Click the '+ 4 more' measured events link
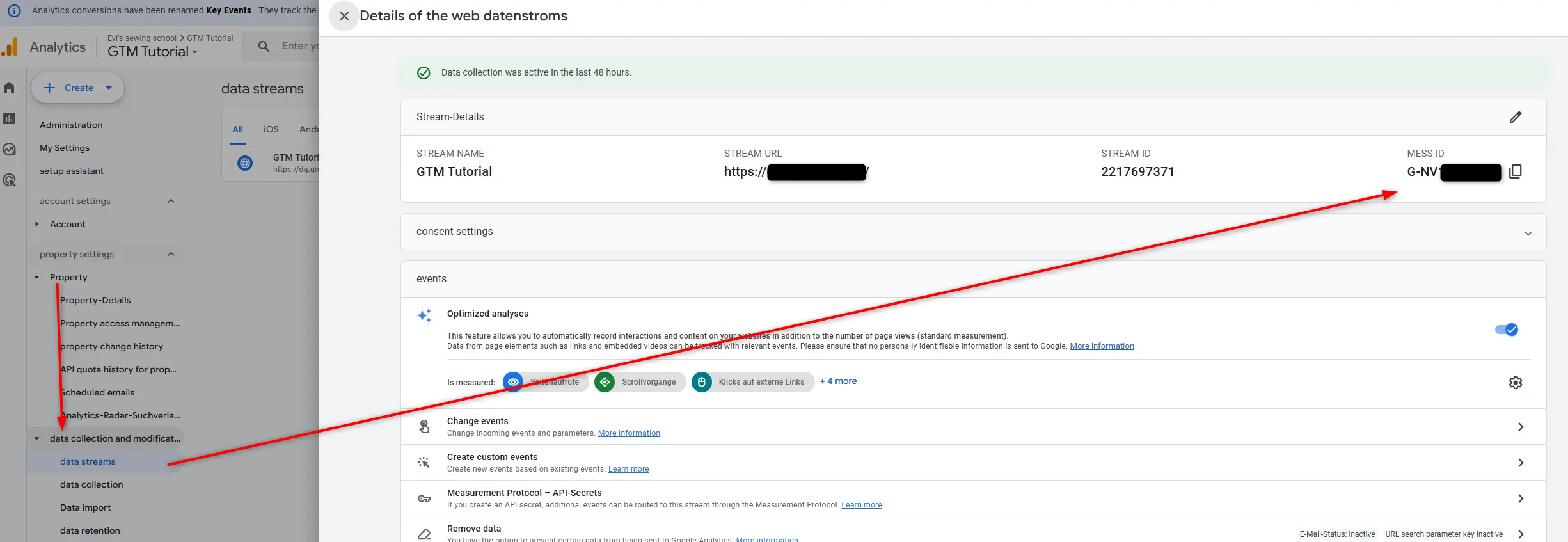 point(838,381)
